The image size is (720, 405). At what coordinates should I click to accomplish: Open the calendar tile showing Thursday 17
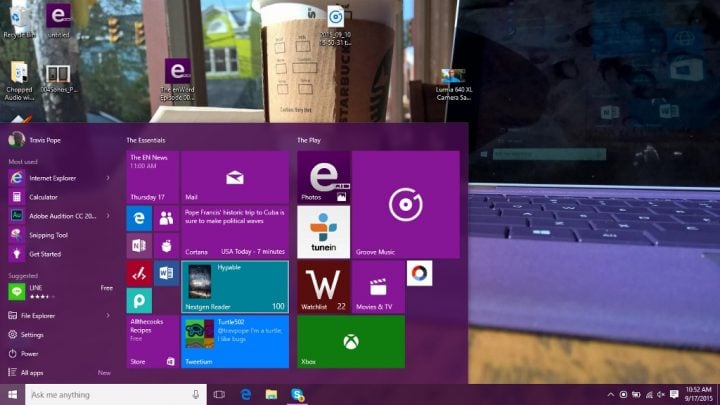coord(152,177)
